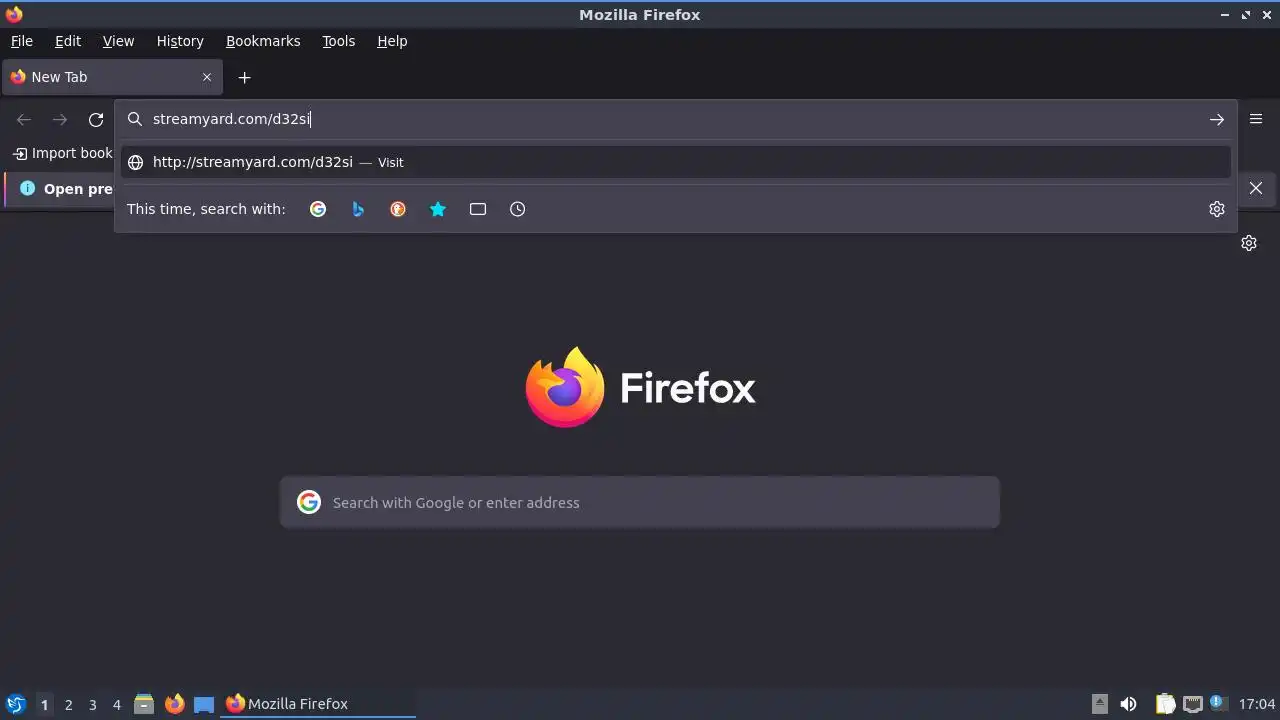Open network tray icon
This screenshot has height=720, width=1280.
1192,704
